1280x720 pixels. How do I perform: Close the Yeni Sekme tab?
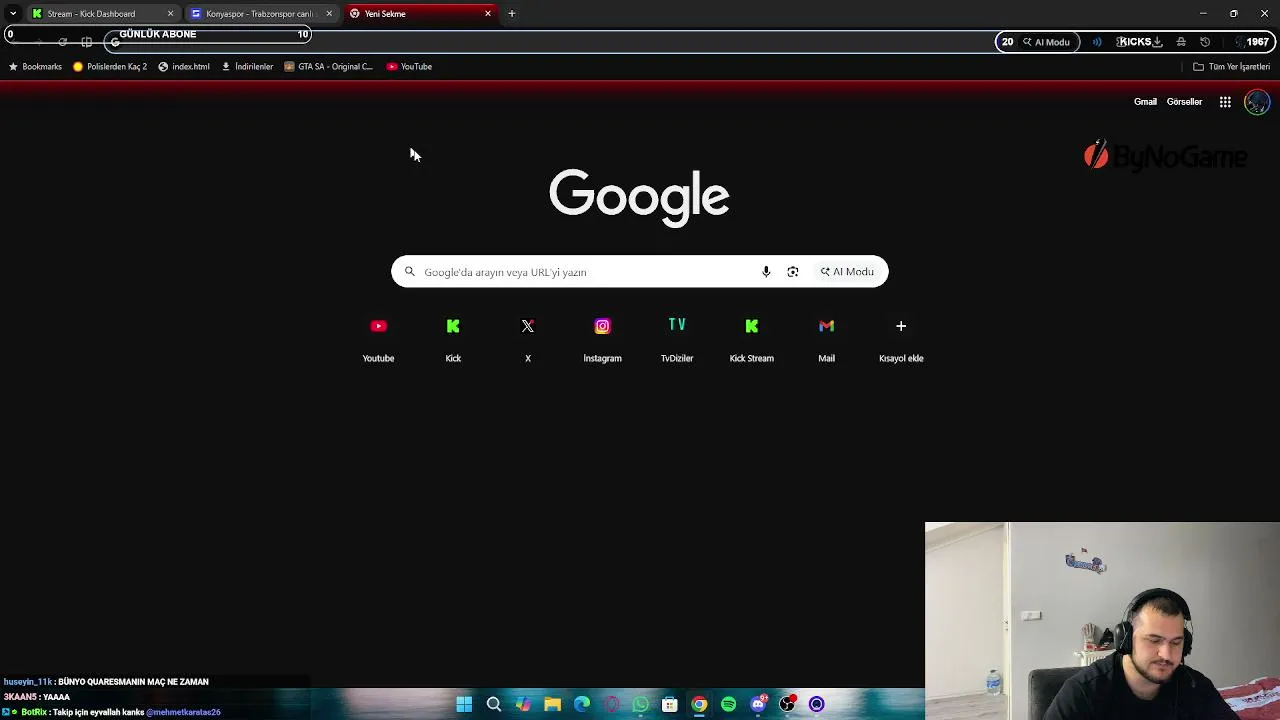pyautogui.click(x=488, y=14)
